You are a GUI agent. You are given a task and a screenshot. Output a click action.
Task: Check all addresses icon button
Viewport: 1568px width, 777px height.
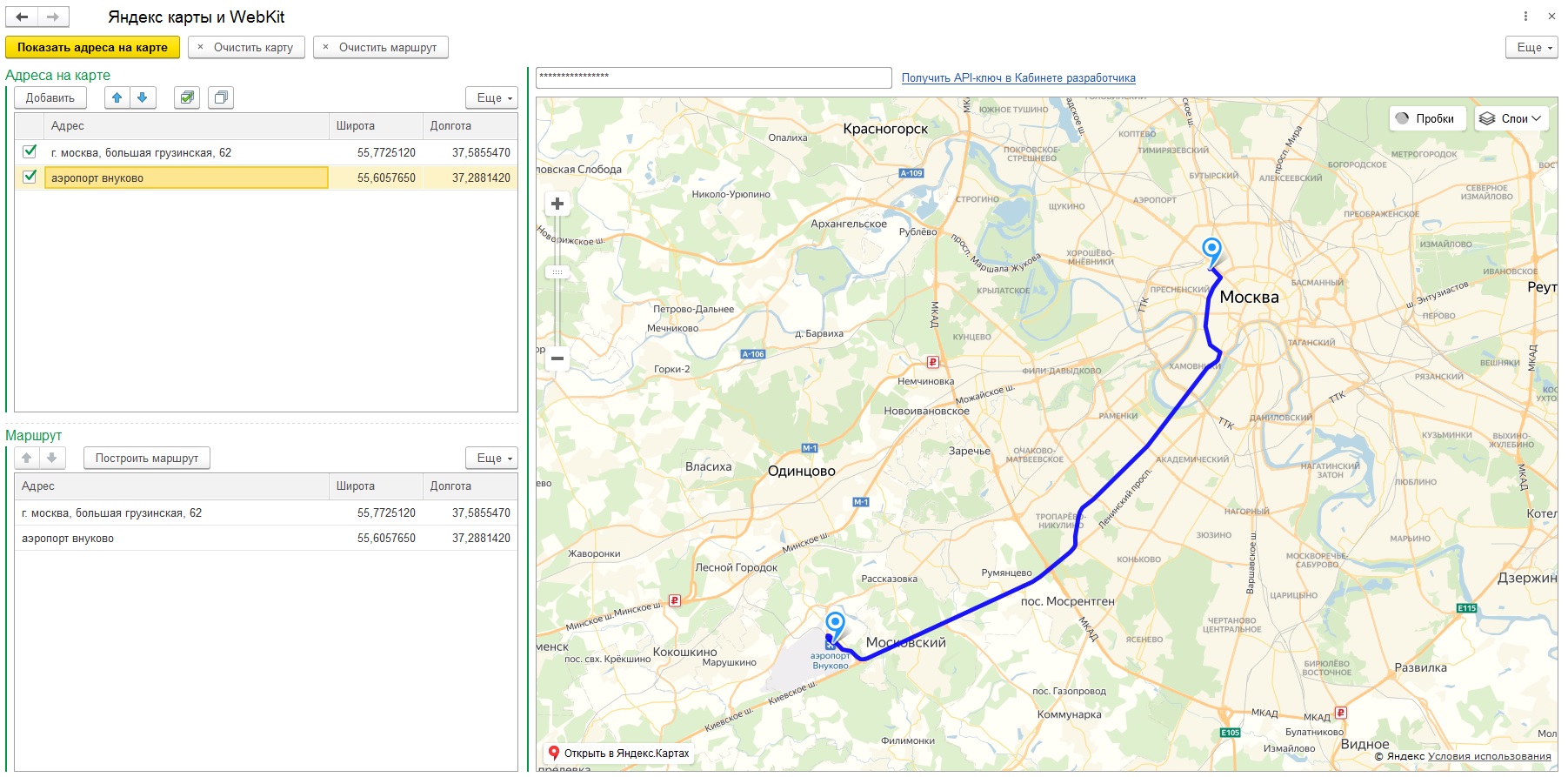(187, 97)
